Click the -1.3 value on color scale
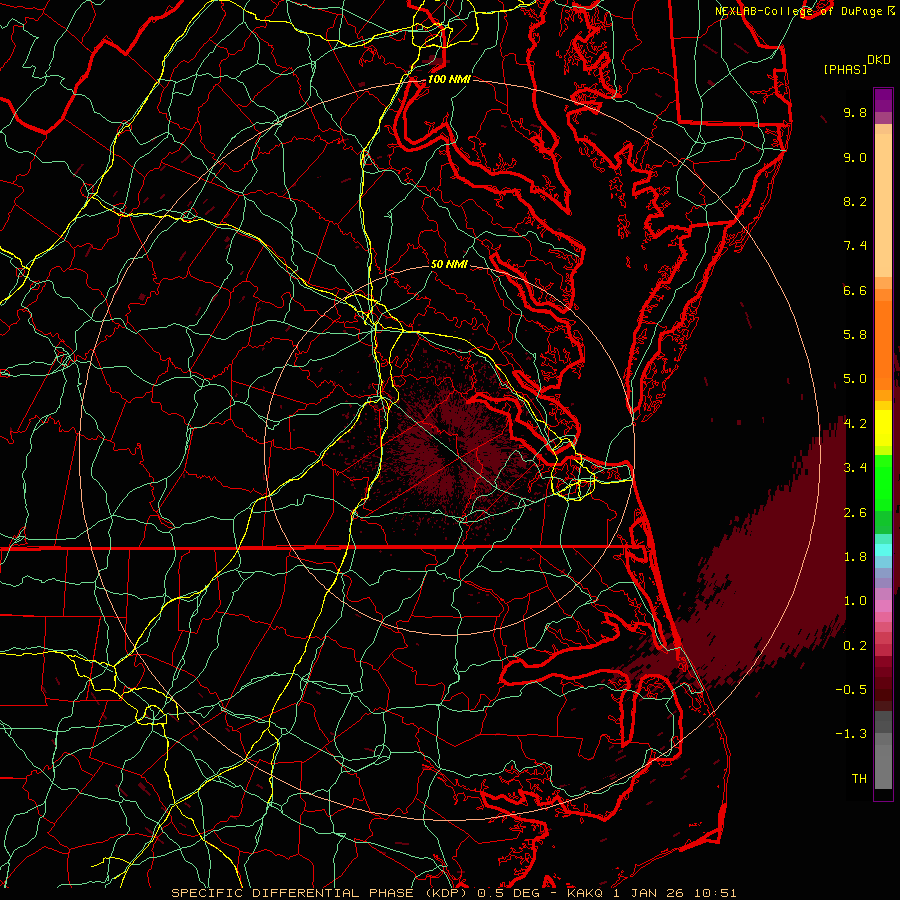The height and width of the screenshot is (900, 900). coord(851,734)
